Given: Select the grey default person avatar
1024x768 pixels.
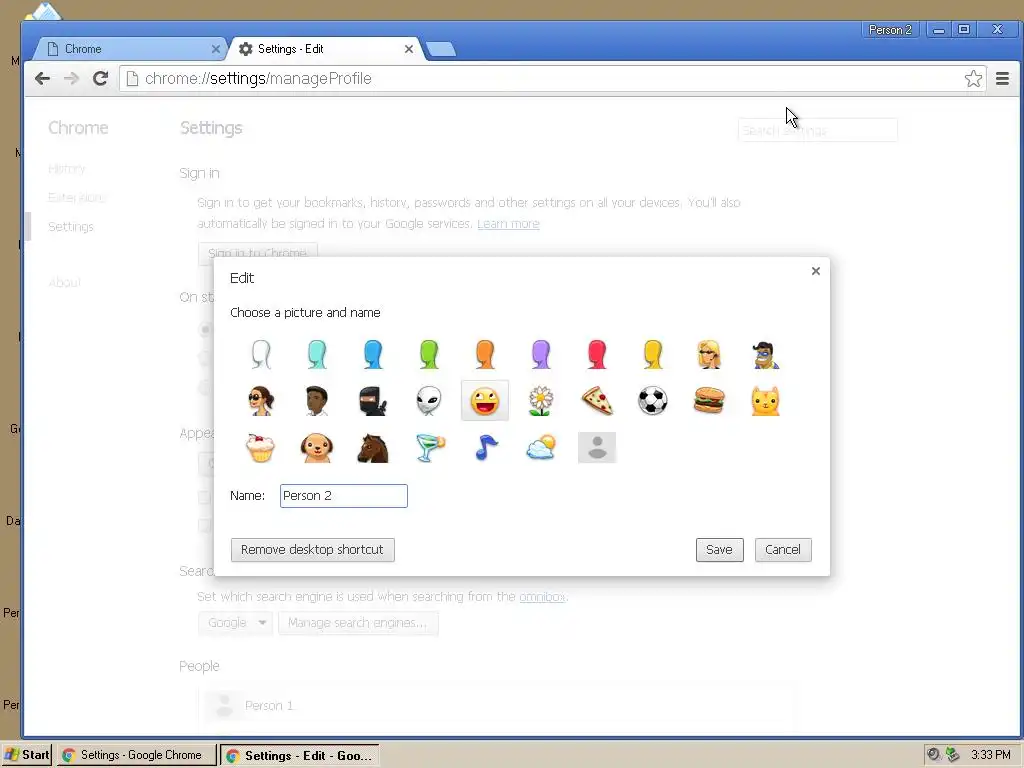Looking at the screenshot, I should pyautogui.click(x=597, y=448).
